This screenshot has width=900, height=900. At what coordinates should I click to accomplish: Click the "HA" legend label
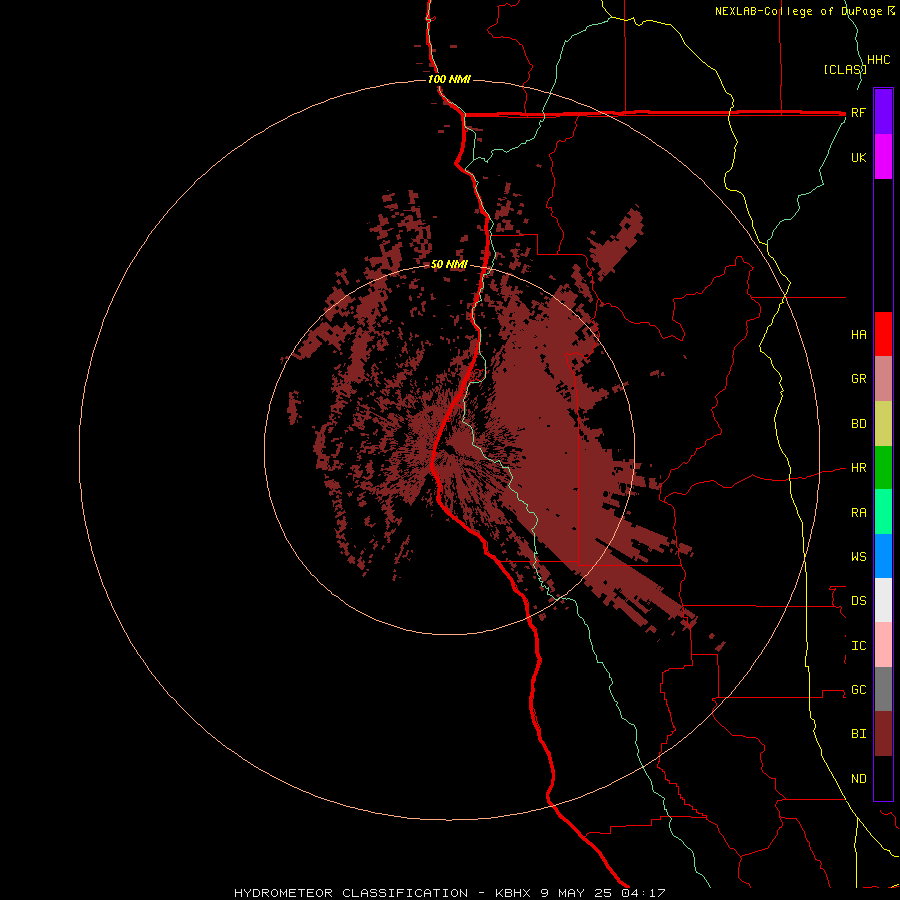click(x=859, y=334)
